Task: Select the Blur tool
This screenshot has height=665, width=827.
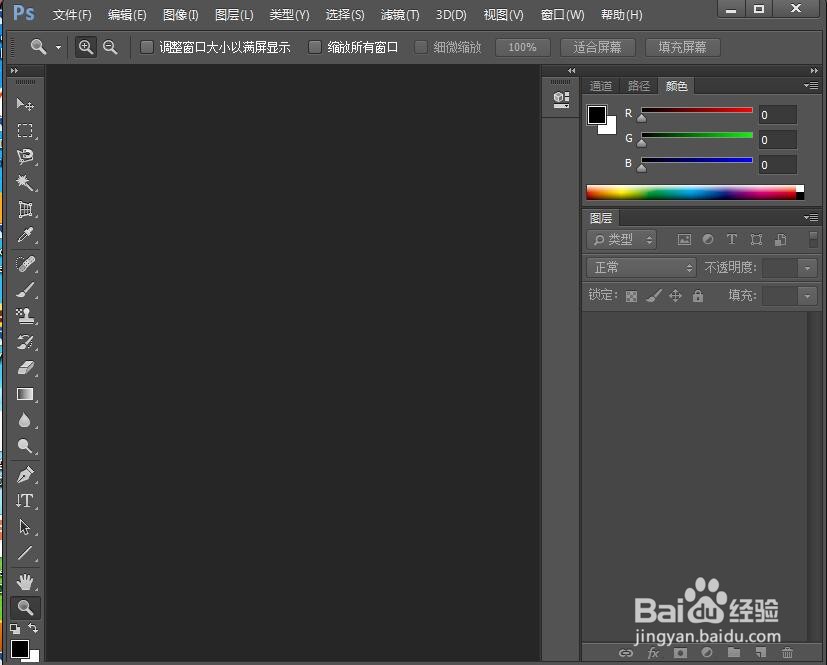Action: coord(25,420)
